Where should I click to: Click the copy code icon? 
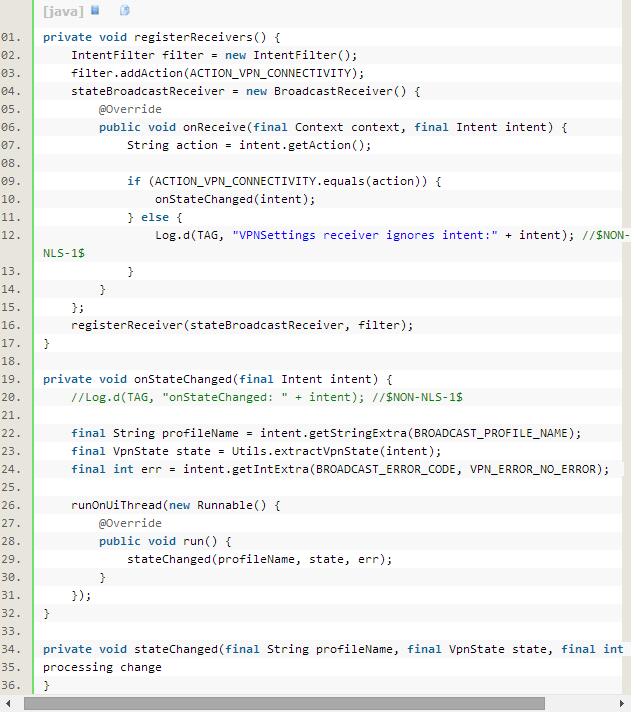pyautogui.click(x=125, y=10)
